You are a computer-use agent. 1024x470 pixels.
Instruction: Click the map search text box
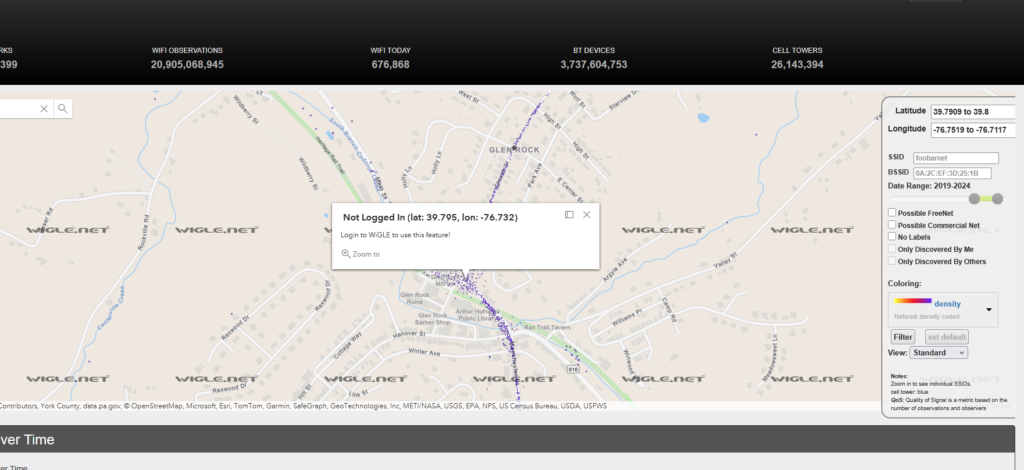(x=18, y=109)
